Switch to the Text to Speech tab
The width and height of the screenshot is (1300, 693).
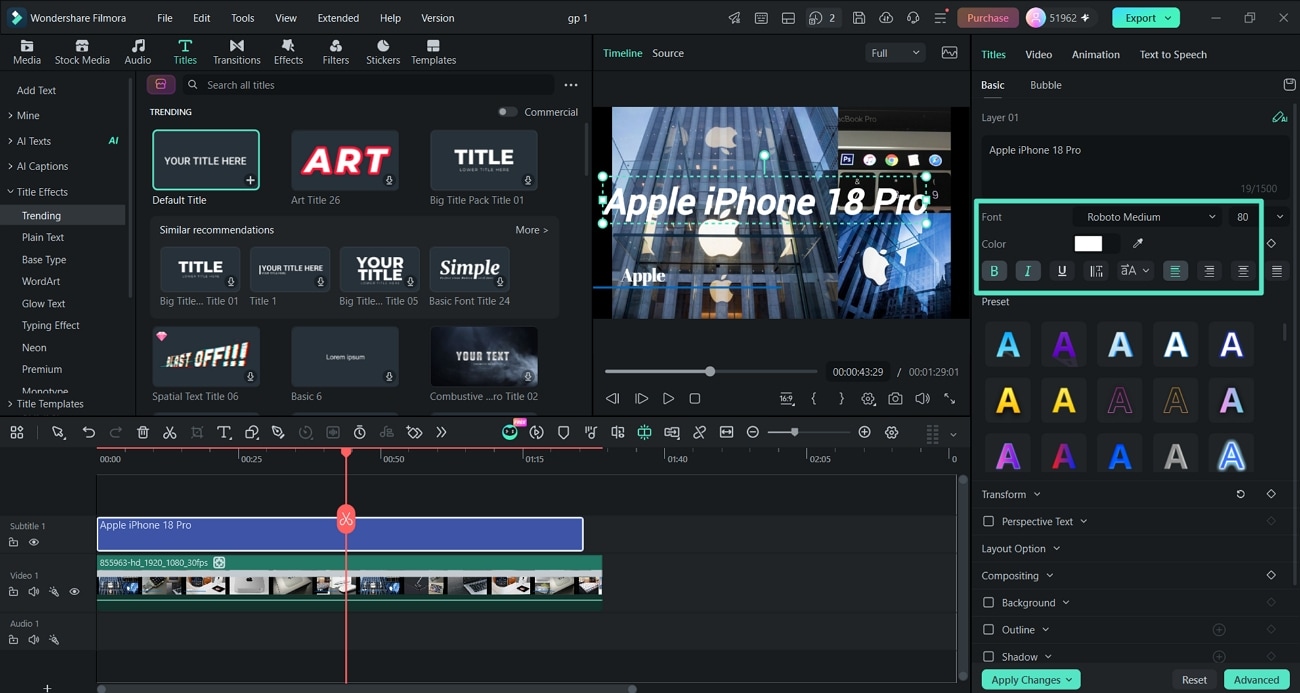(x=1173, y=54)
